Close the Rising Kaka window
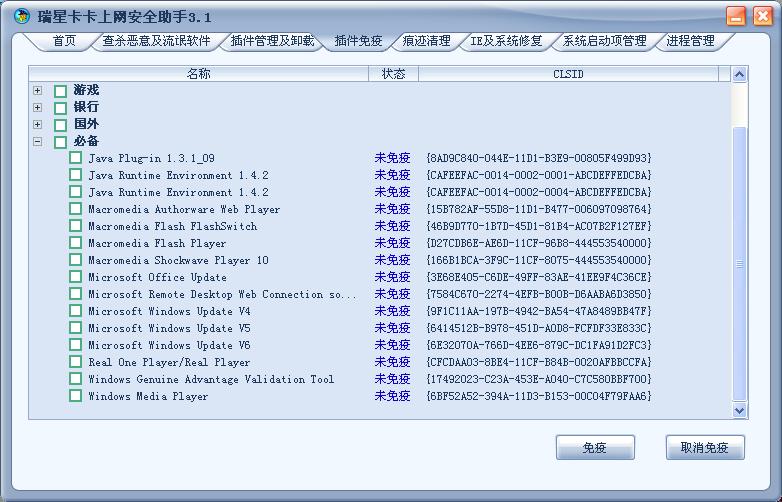 click(x=763, y=16)
